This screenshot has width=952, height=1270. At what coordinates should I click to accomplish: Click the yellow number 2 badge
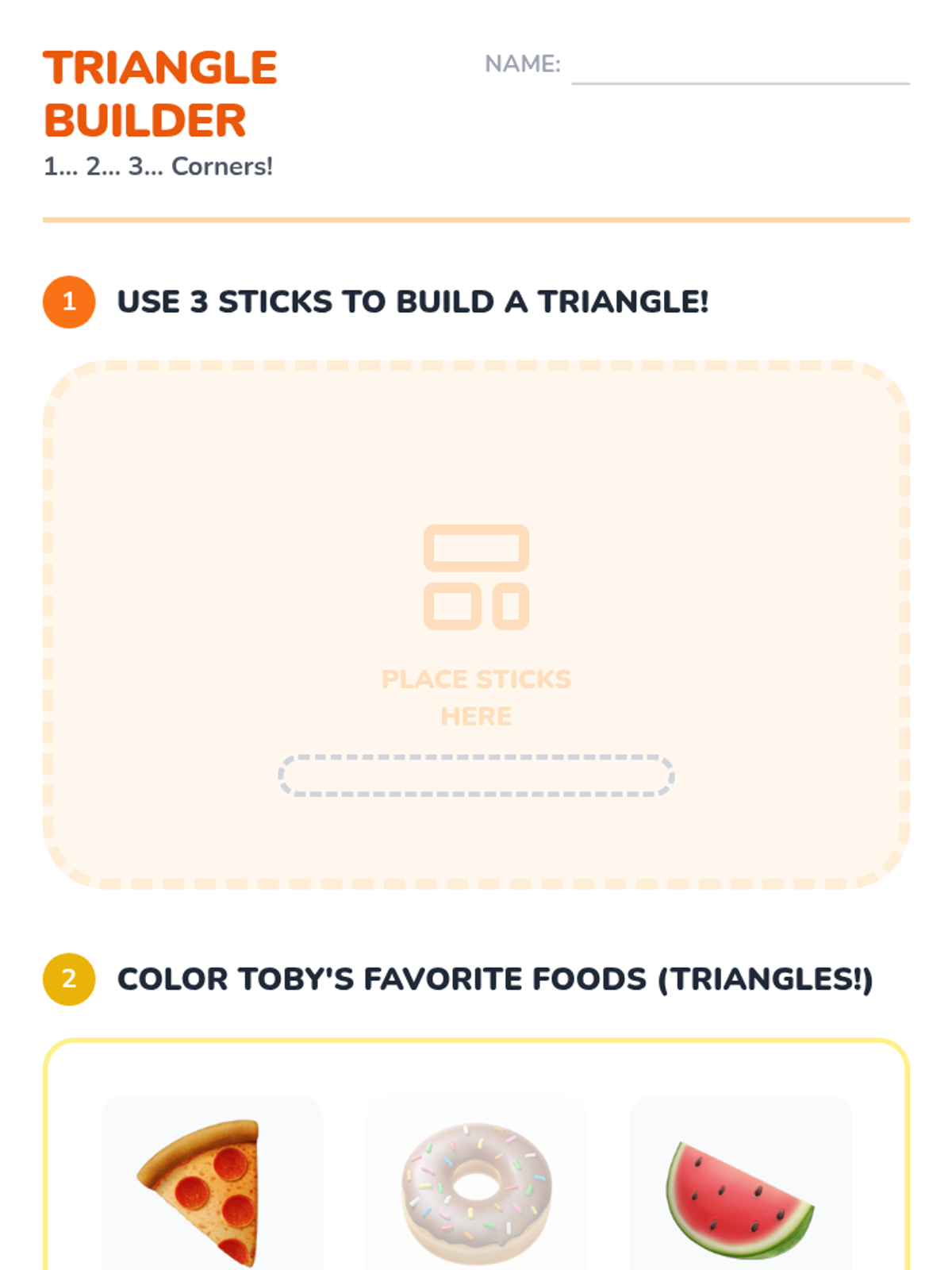69,979
